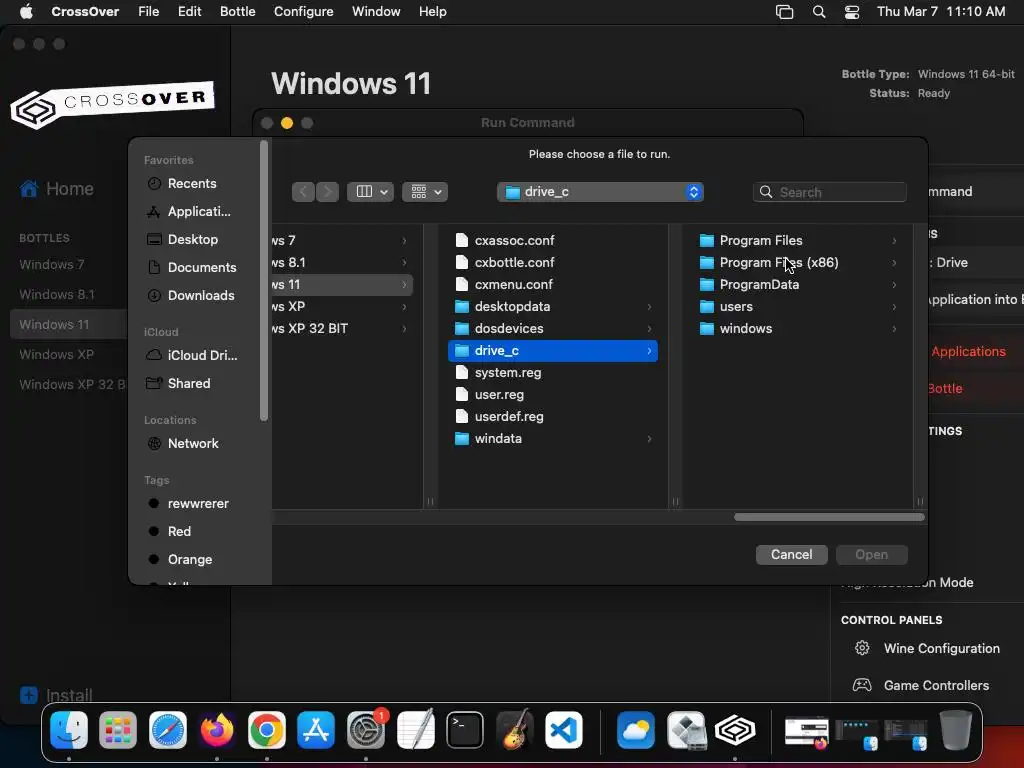Open the Edit menu
Viewport: 1024px width, 768px height.
point(189,12)
